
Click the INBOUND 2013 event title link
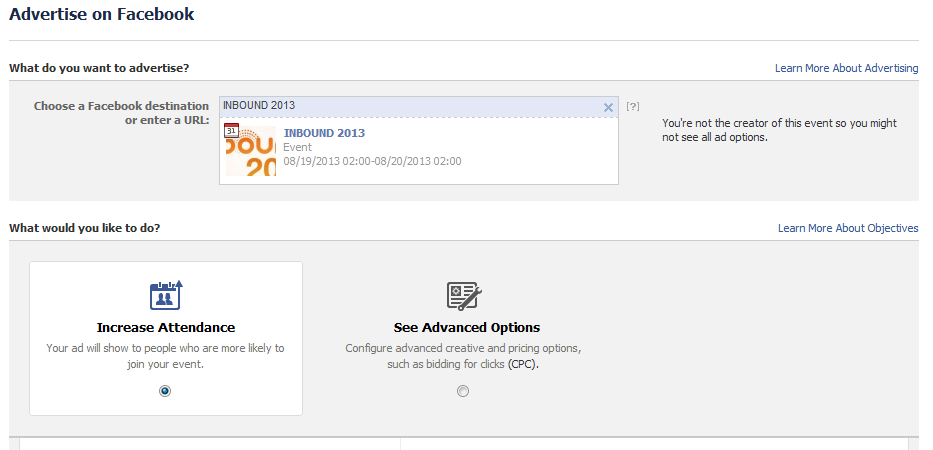coord(324,133)
